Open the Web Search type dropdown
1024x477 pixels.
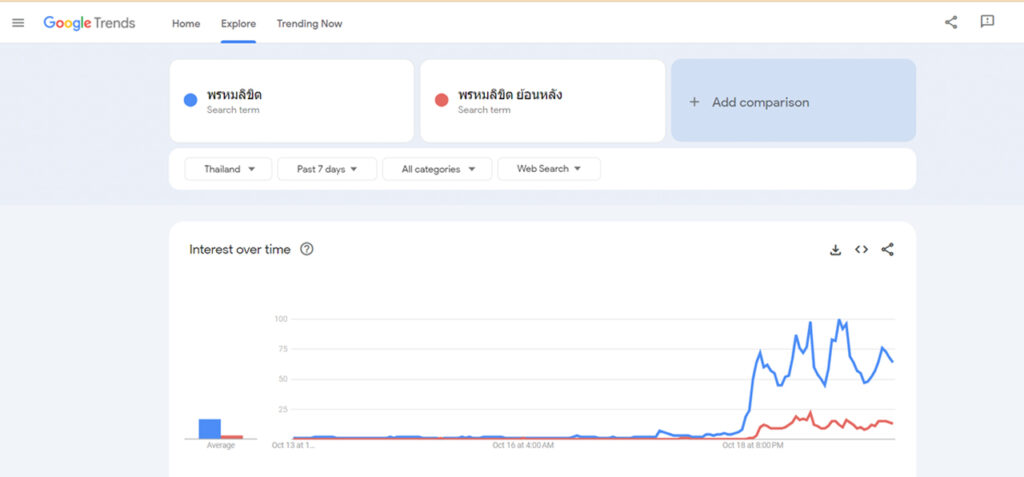click(549, 169)
